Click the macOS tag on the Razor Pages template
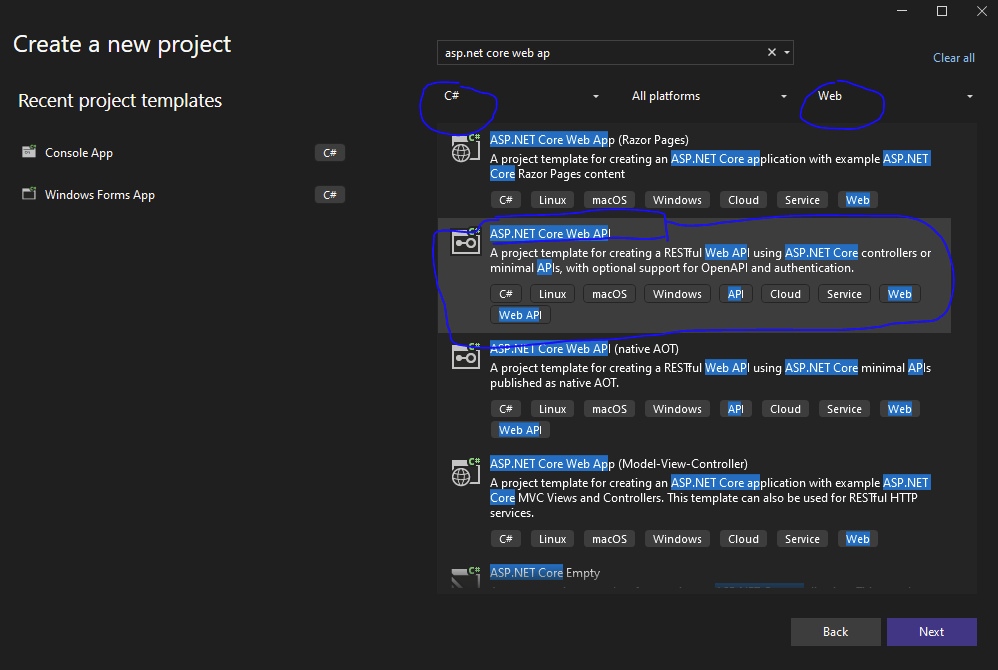Screen dimensions: 998x670 pyautogui.click(x=610, y=200)
